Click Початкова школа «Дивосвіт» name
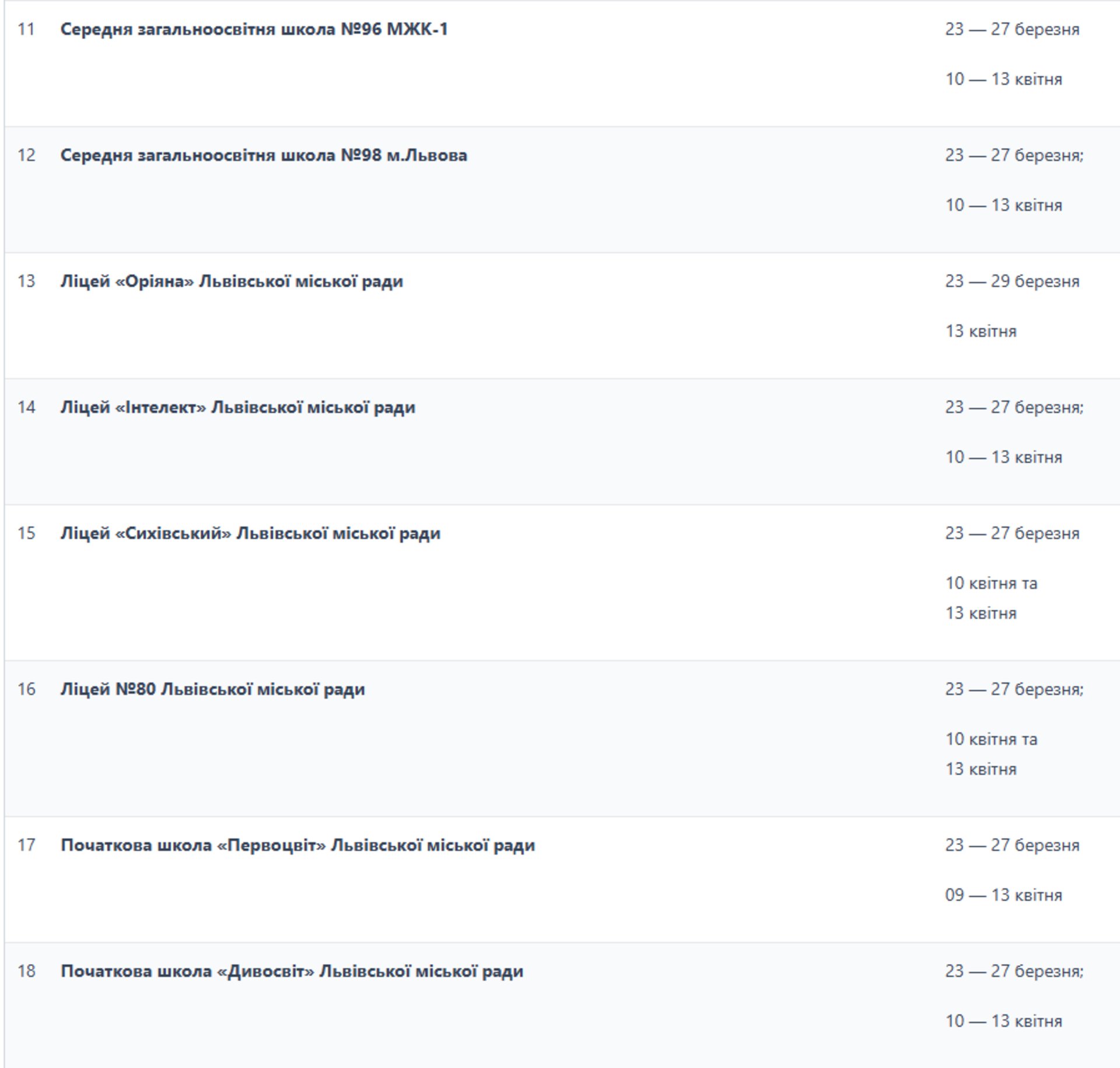 tap(292, 971)
